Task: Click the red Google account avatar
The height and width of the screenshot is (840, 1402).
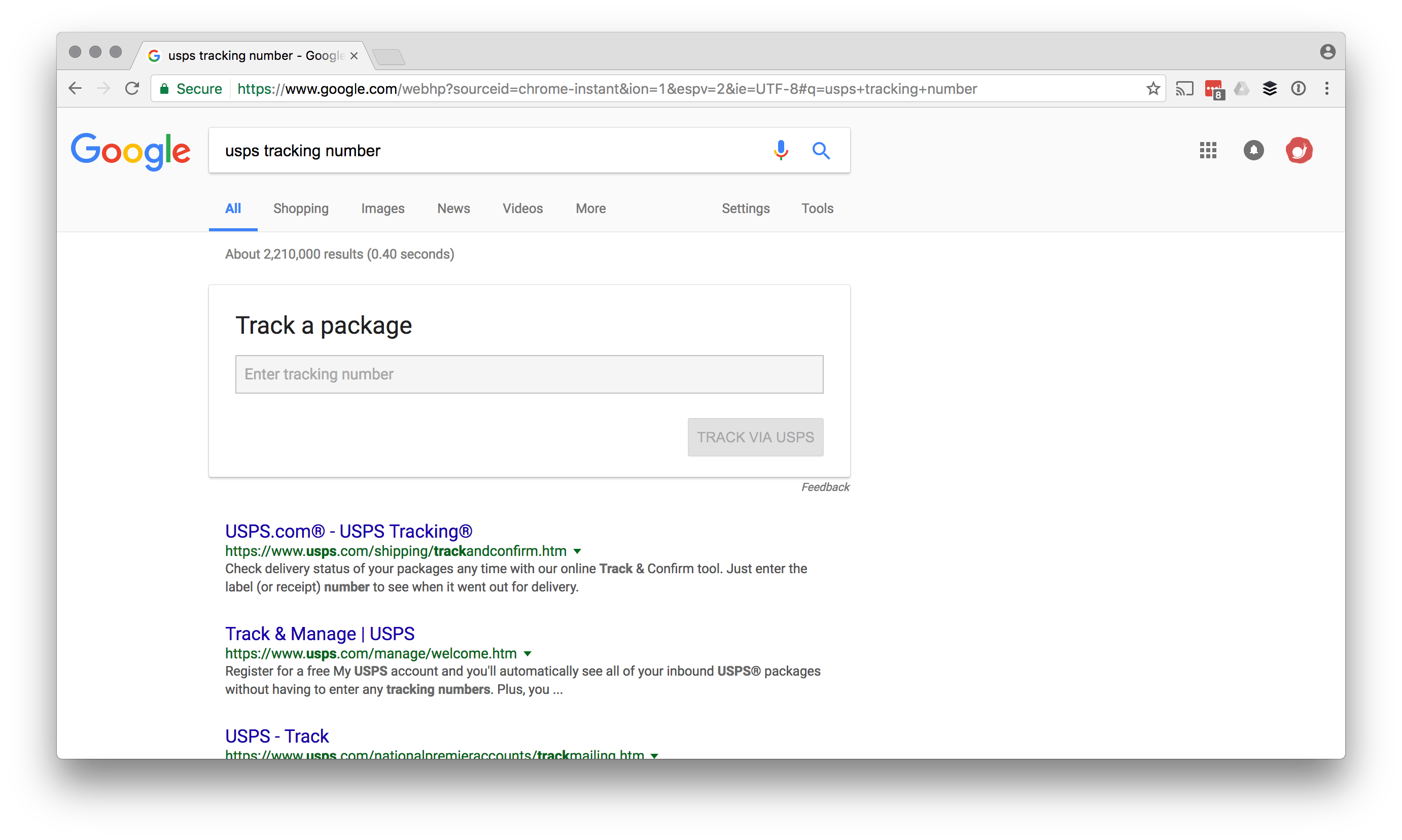Action: [x=1299, y=151]
